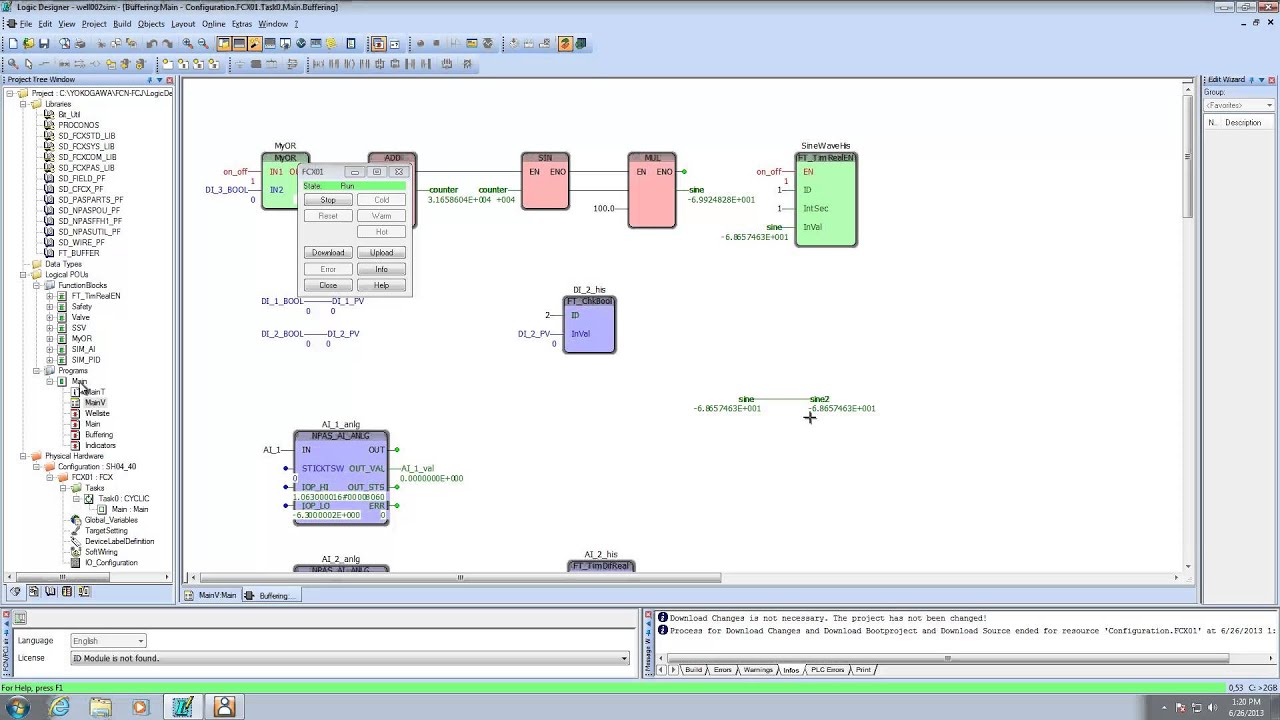Select the DI_2_his FT_ChkBool block
The image size is (1280, 720).
tap(589, 324)
